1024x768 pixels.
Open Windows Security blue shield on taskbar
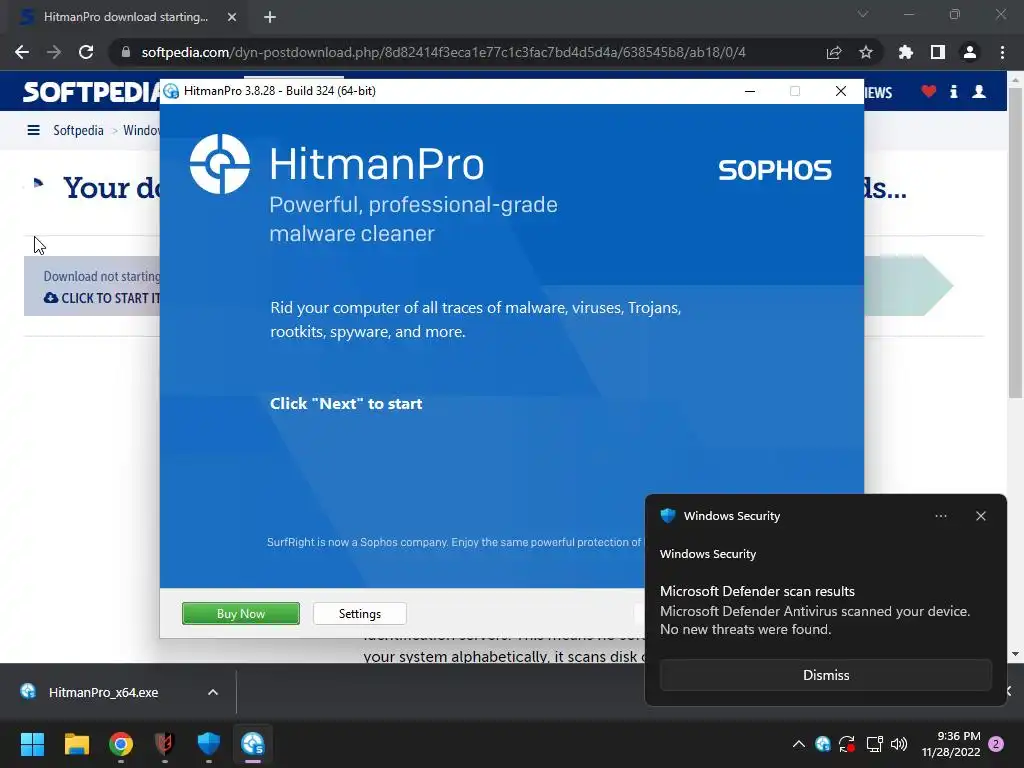pos(208,743)
